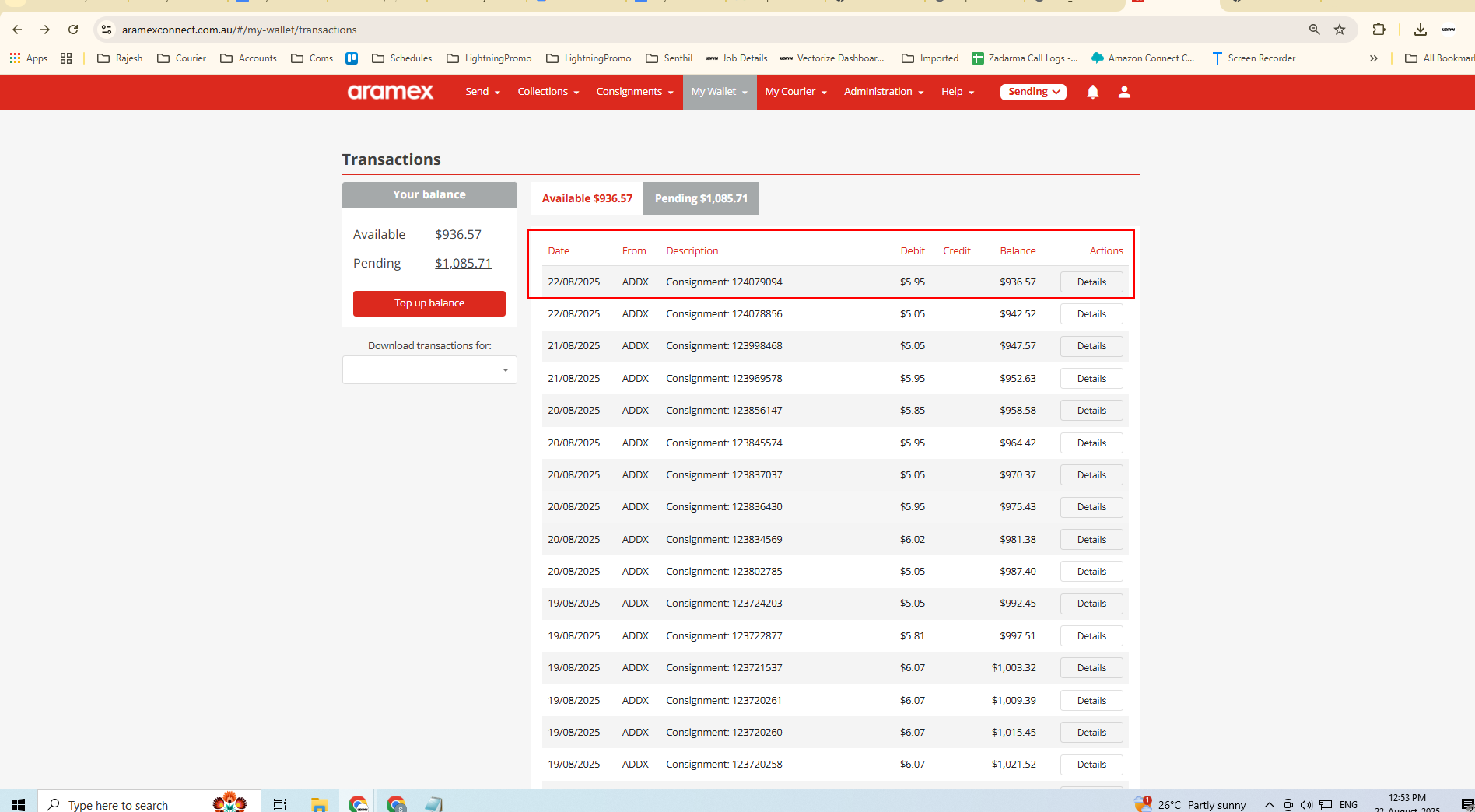The image size is (1475, 812).
Task: Go forward using browser forward arrow
Action: pos(45,30)
